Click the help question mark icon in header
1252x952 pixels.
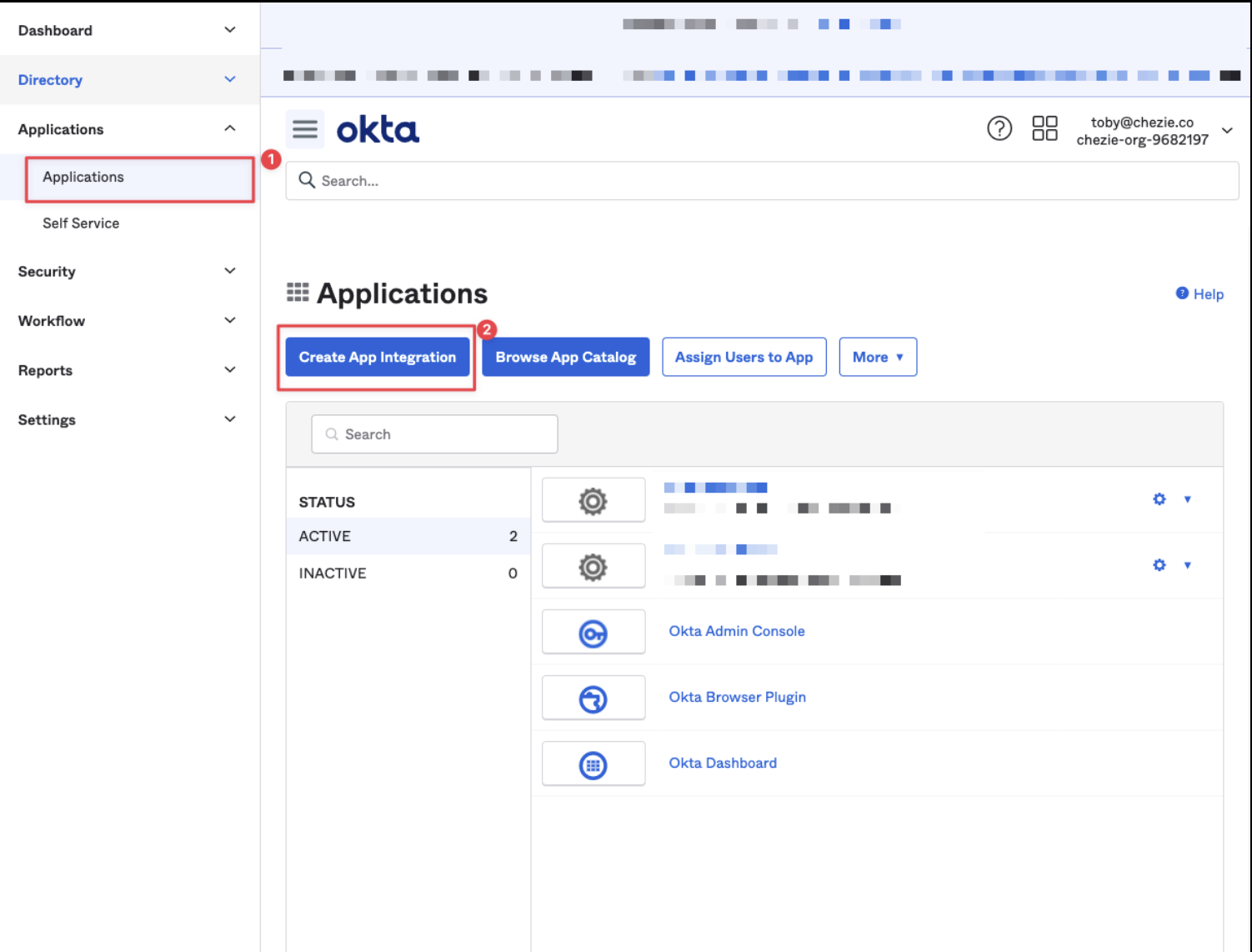(999, 128)
